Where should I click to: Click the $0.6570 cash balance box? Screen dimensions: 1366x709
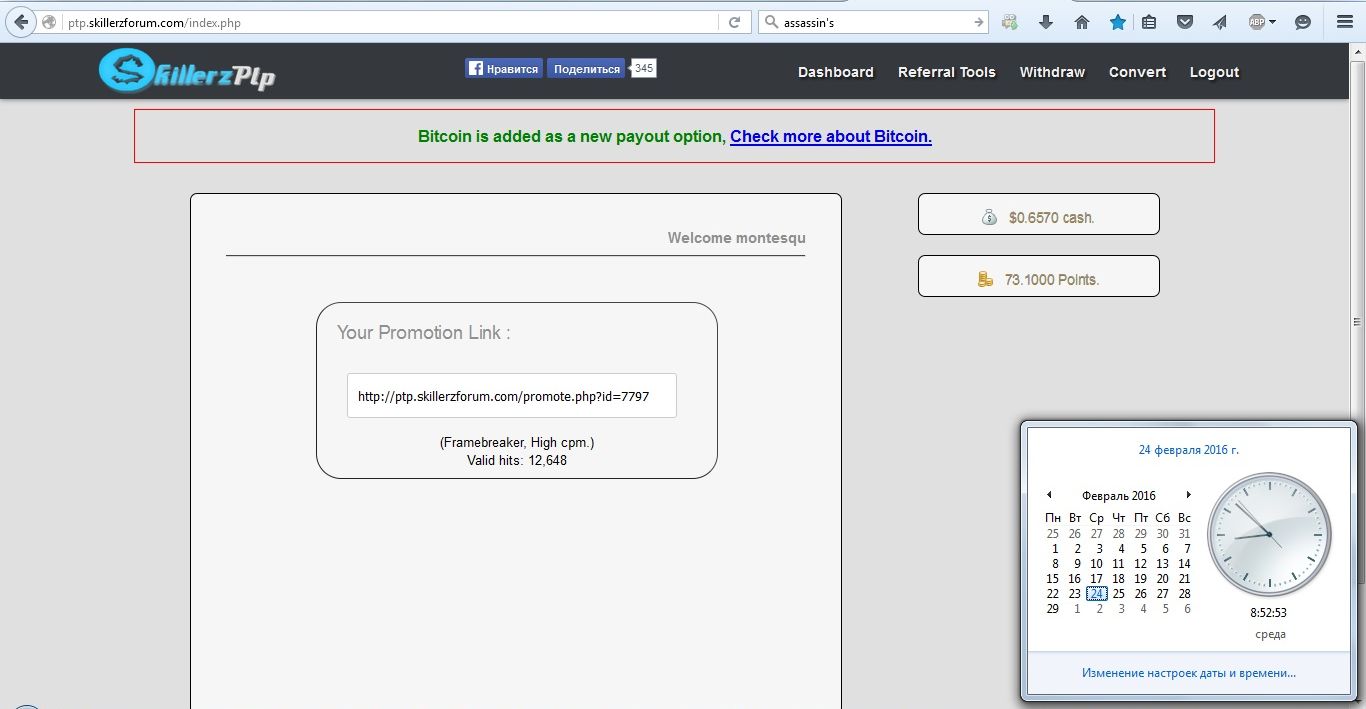(x=1039, y=214)
